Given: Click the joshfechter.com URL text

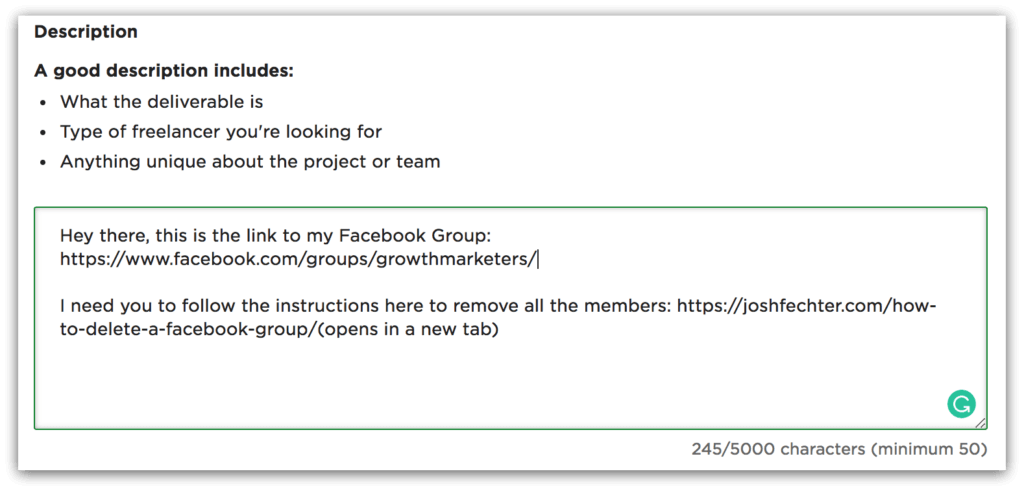Looking at the screenshot, I should 807,306.
